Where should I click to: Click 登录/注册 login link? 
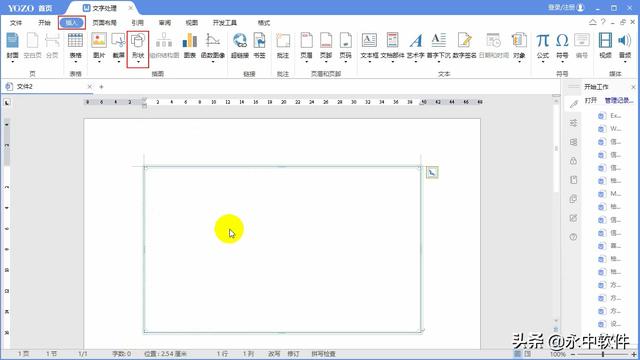click(x=566, y=8)
